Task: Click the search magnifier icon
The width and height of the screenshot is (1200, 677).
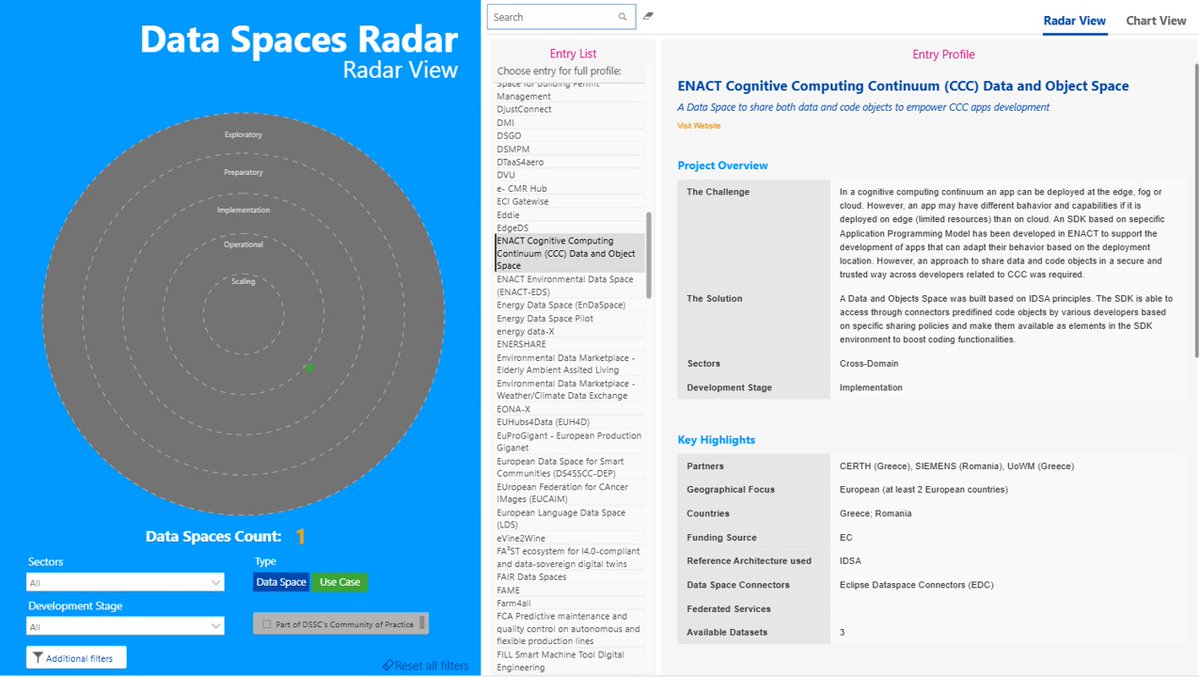Action: tap(623, 17)
